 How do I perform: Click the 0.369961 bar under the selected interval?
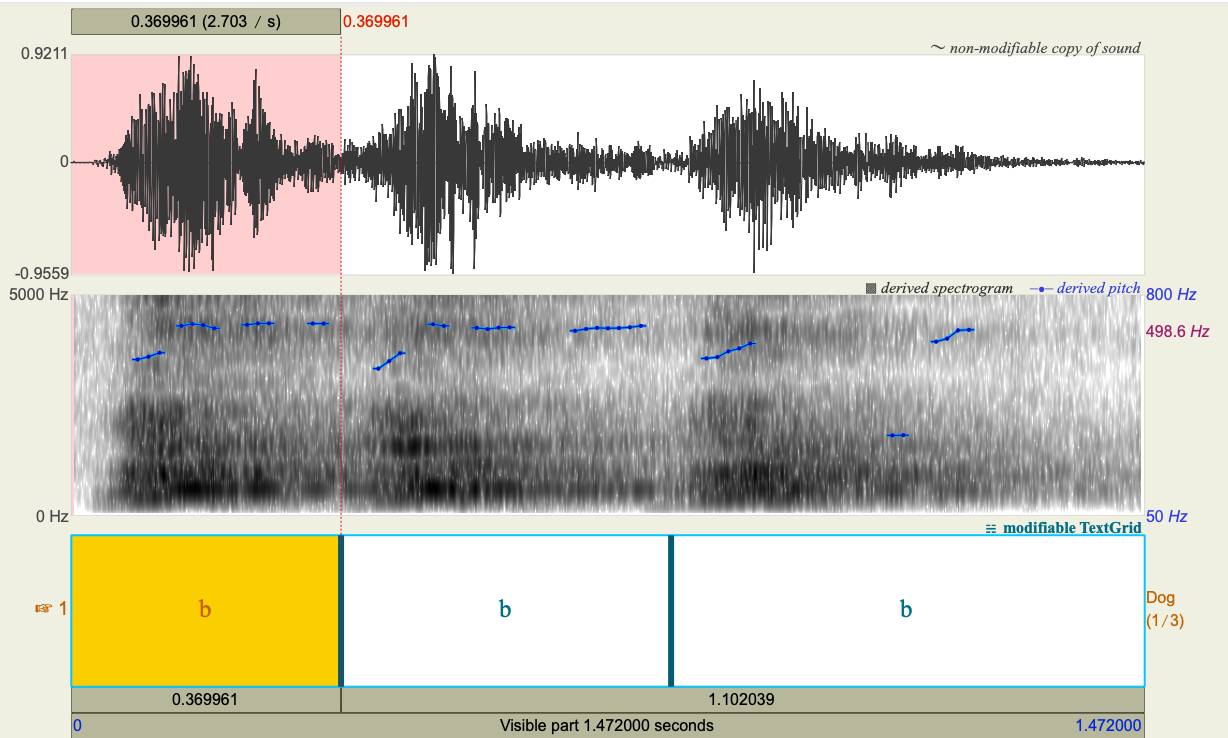tap(204, 699)
